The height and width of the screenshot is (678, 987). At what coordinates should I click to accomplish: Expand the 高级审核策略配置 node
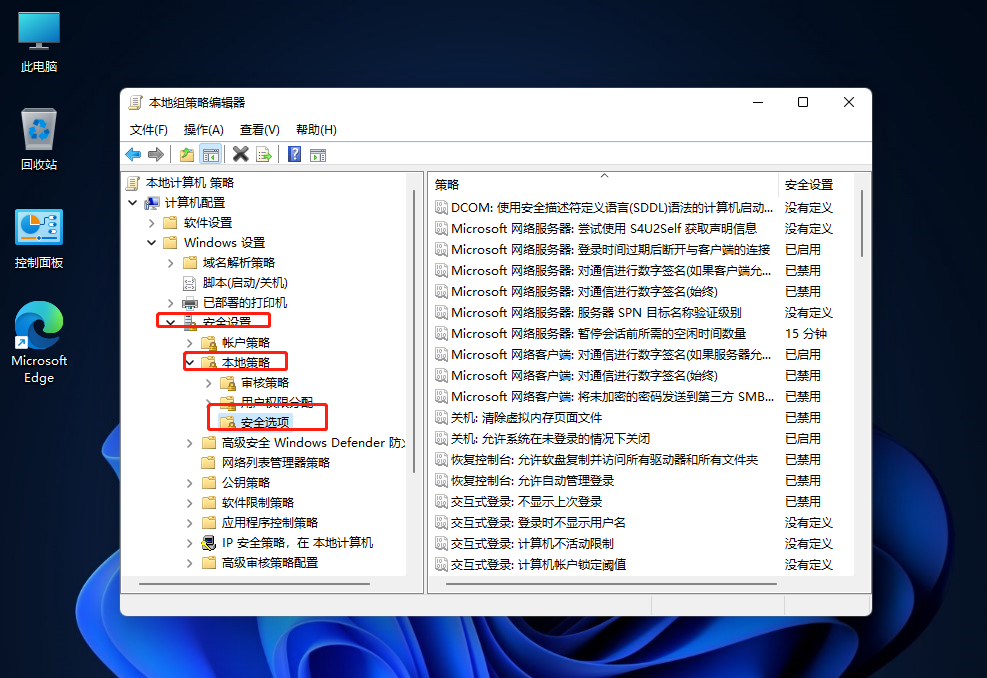(189, 563)
